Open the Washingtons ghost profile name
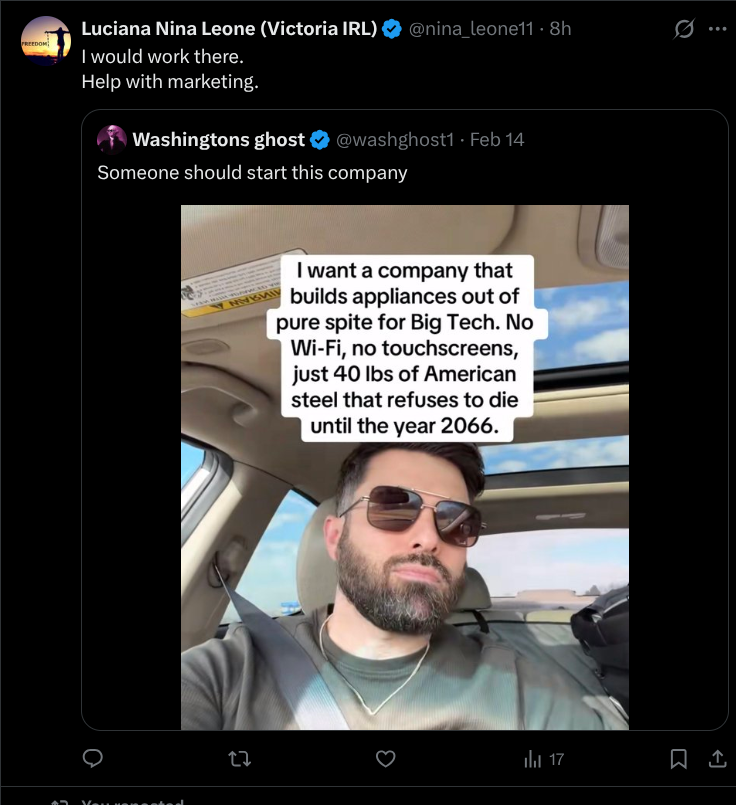 (218, 139)
